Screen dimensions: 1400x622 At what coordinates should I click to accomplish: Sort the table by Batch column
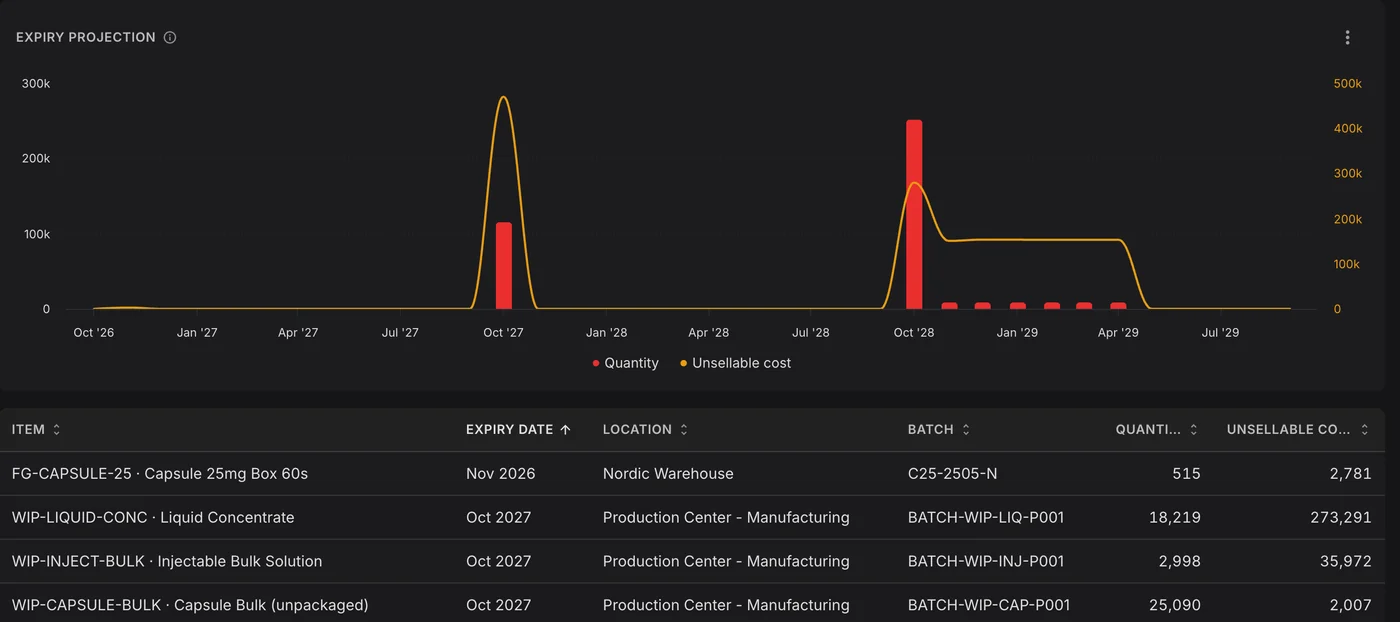coord(939,429)
